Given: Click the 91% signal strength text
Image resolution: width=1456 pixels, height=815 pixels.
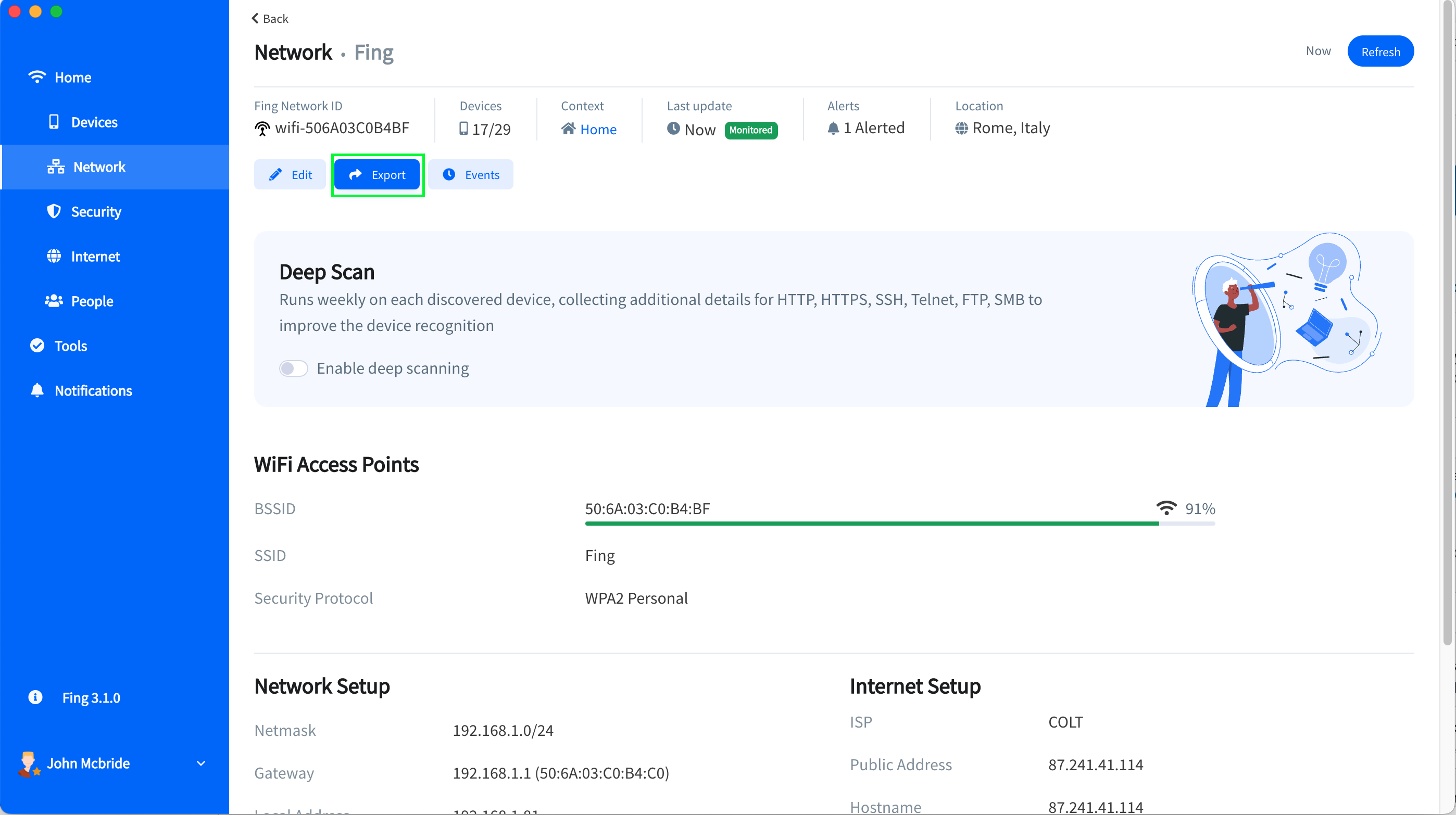Looking at the screenshot, I should [x=1200, y=508].
